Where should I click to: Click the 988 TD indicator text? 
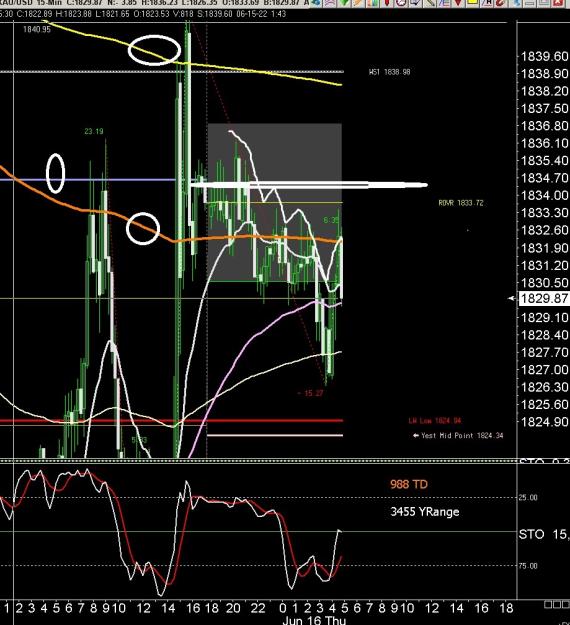pos(409,484)
